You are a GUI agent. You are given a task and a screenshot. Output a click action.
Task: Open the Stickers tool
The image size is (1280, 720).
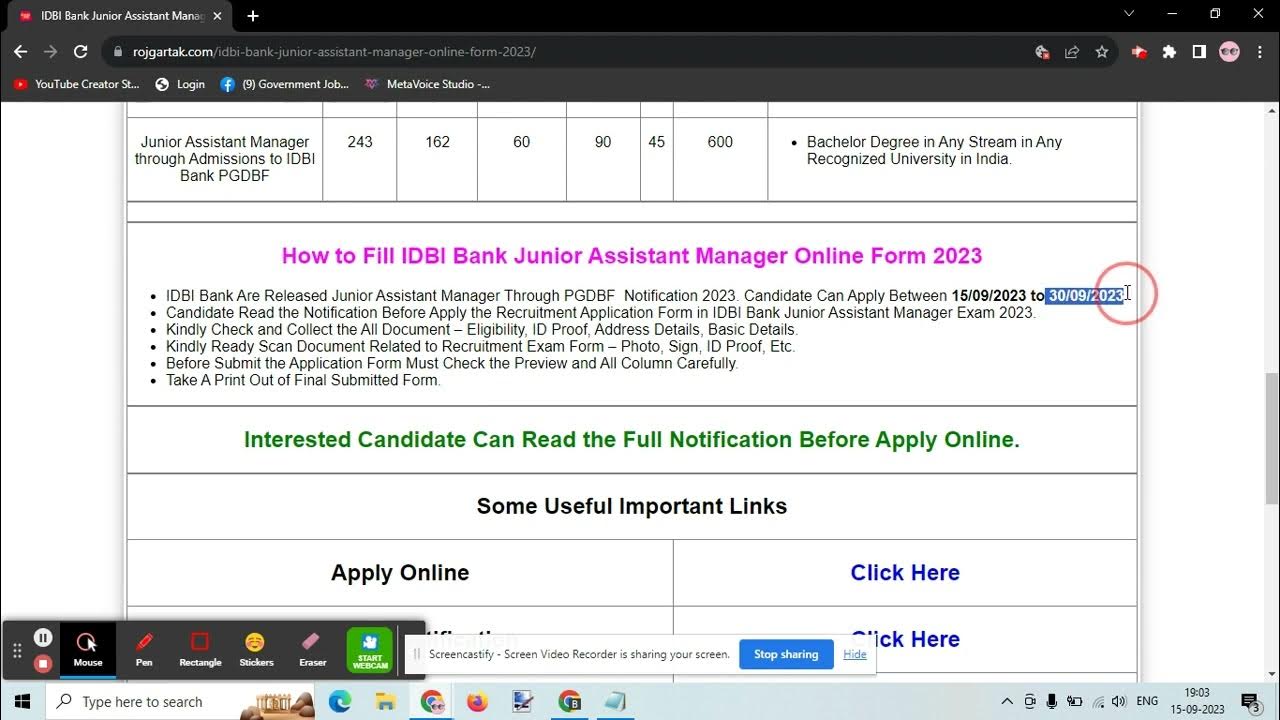(x=256, y=648)
